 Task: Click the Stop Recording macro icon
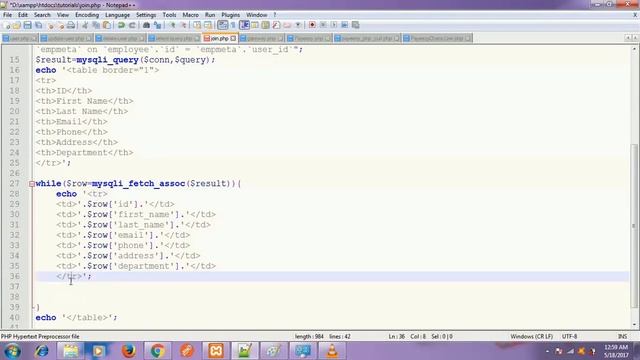pos(323,25)
